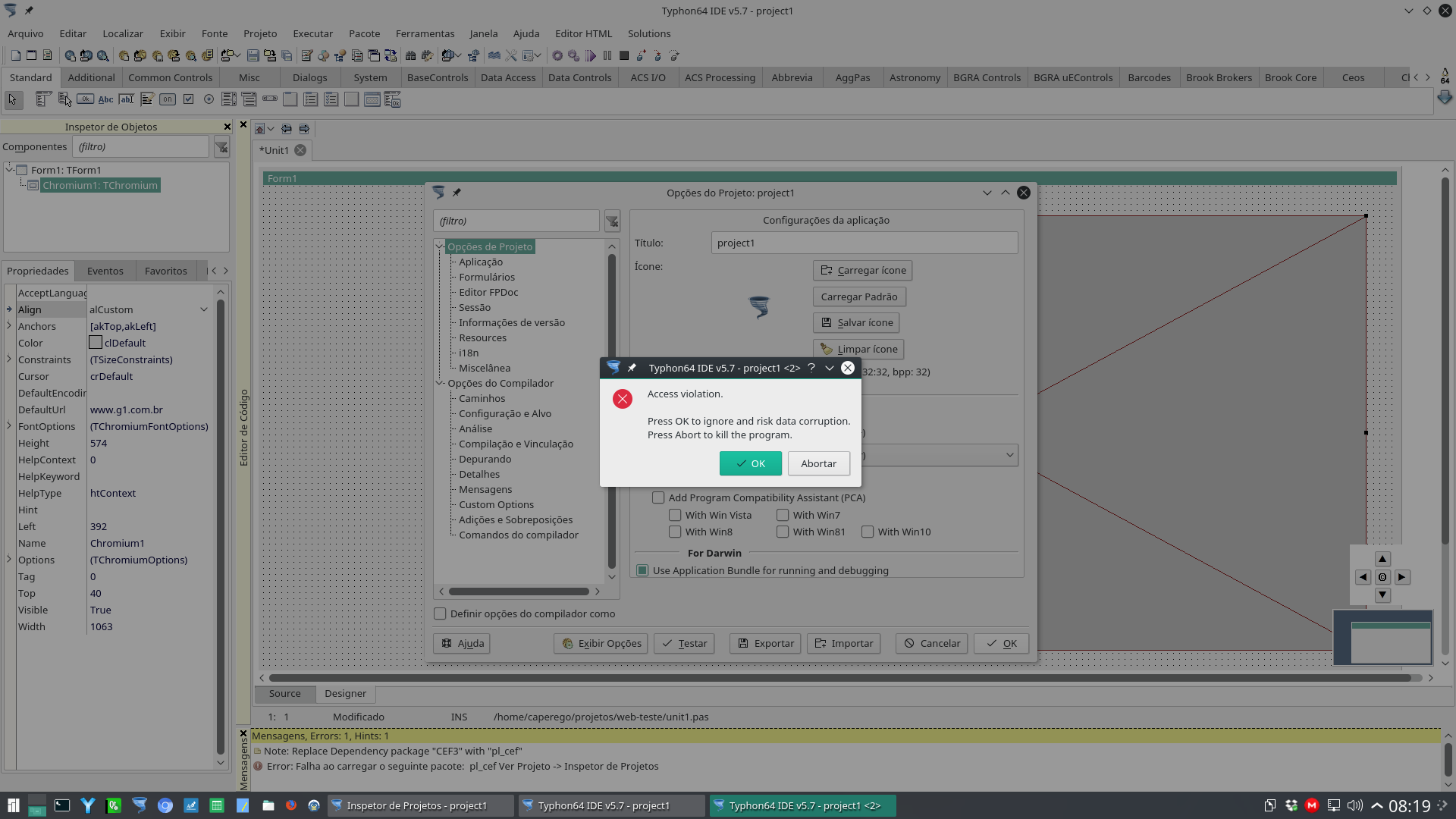1456x819 pixels.
Task: Pick the TComboBox component icon
Action: point(249,99)
